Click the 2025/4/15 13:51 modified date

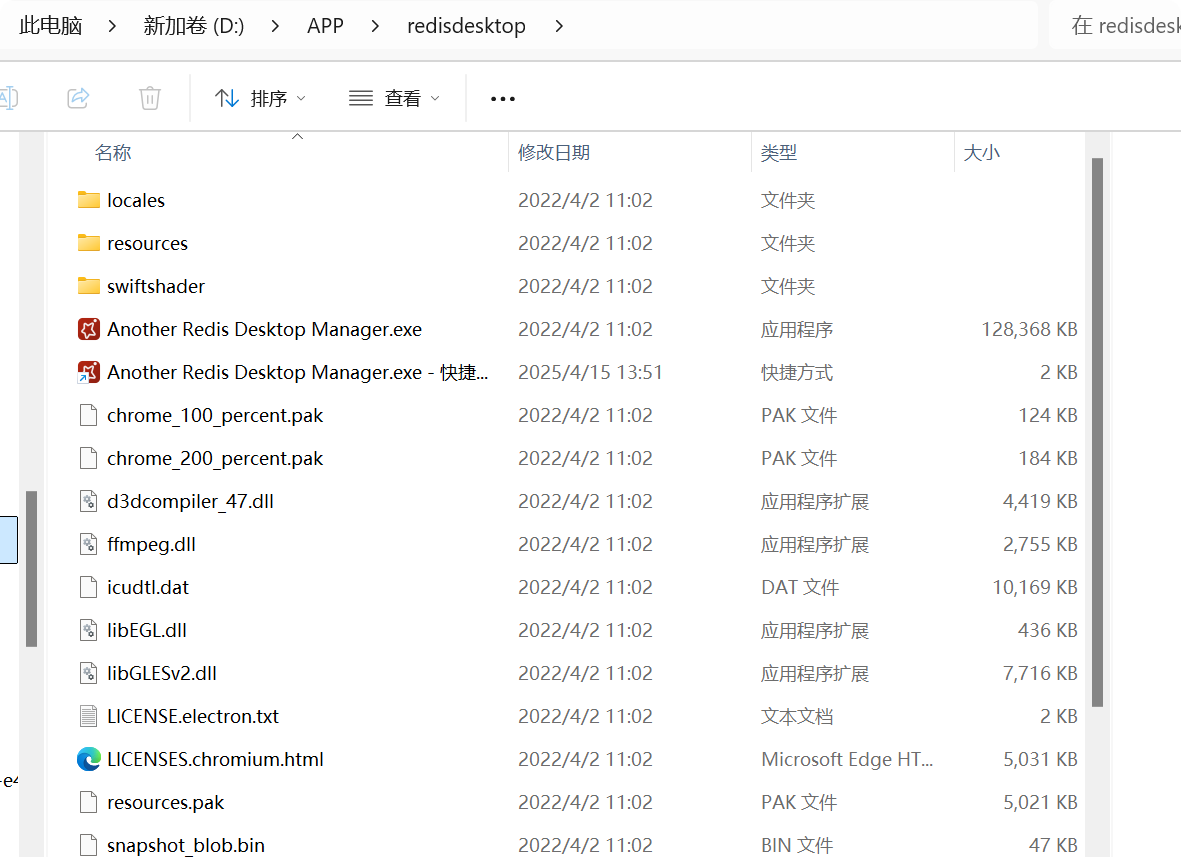pyautogui.click(x=590, y=372)
